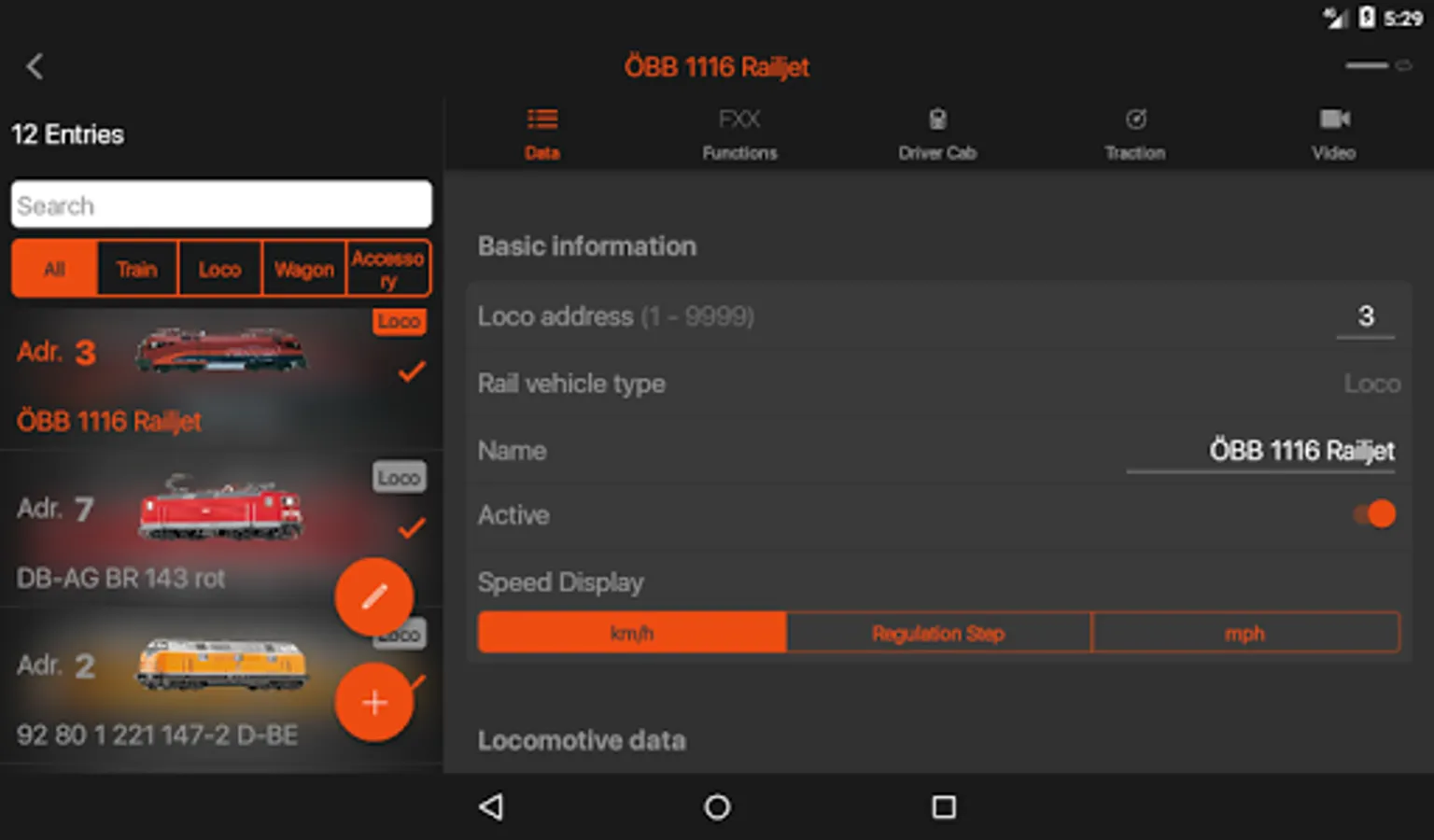Click the Adr. 3 address label
The width and height of the screenshot is (1434, 840).
(x=56, y=352)
